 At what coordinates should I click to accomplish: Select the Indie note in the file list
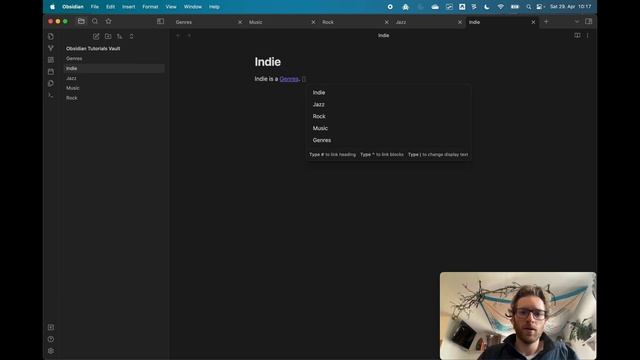(114, 68)
